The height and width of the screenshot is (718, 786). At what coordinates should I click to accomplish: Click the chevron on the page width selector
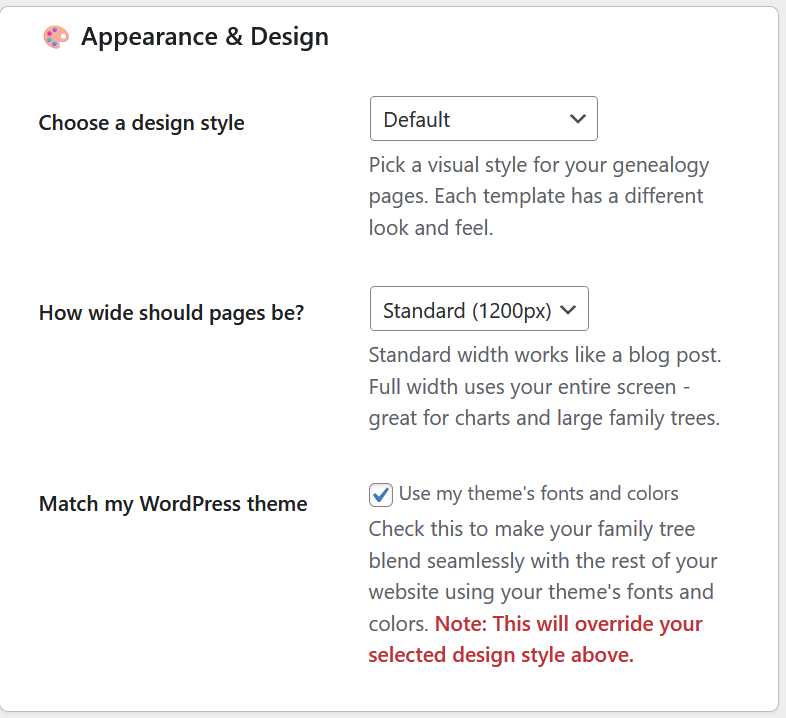point(569,310)
